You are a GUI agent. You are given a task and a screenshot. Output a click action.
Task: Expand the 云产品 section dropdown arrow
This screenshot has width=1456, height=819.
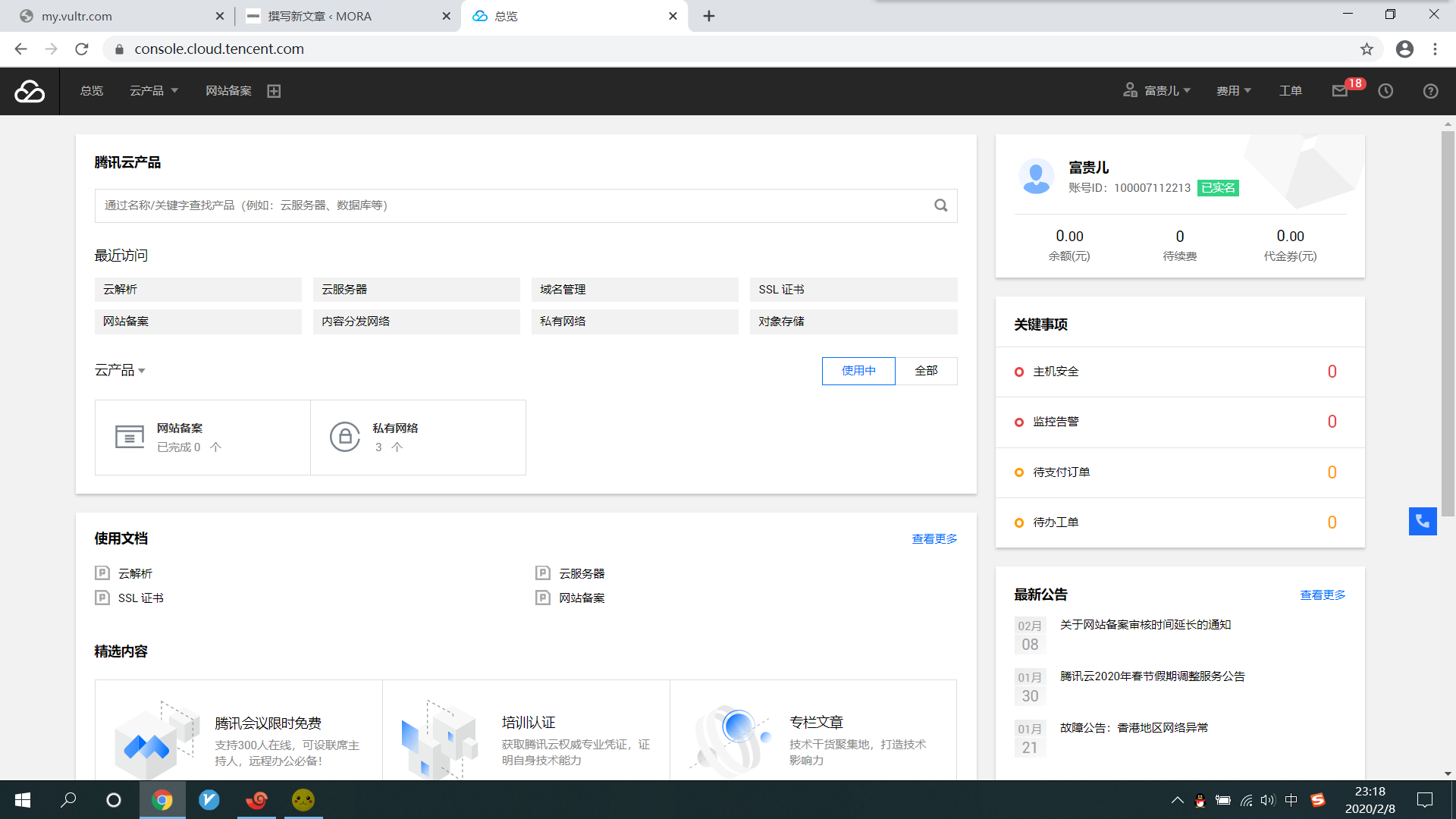click(x=142, y=371)
